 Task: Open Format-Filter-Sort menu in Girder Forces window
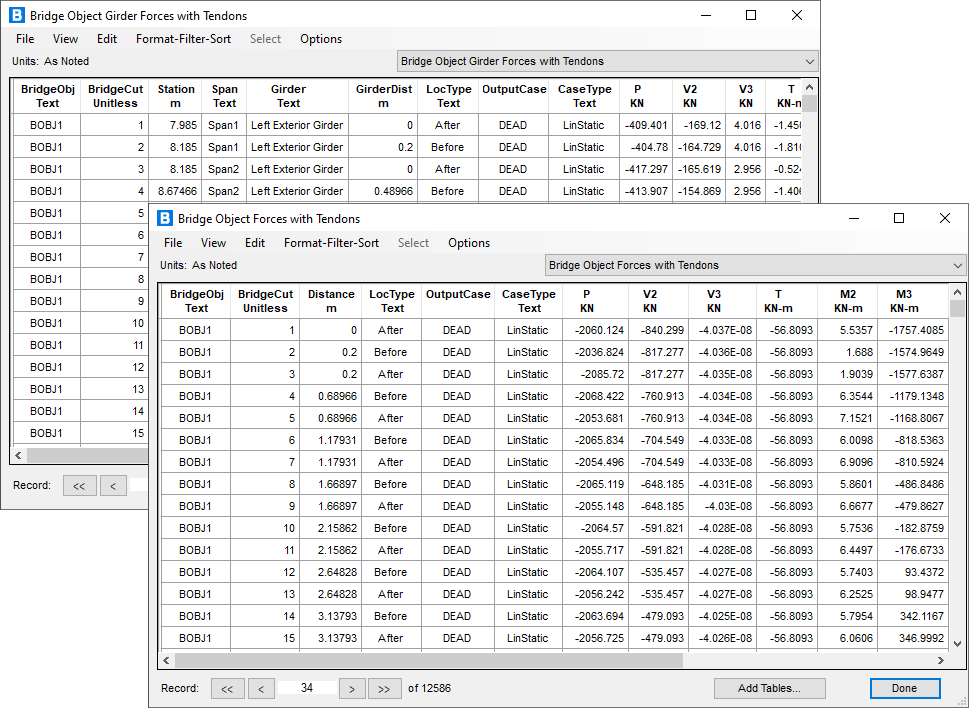(184, 39)
